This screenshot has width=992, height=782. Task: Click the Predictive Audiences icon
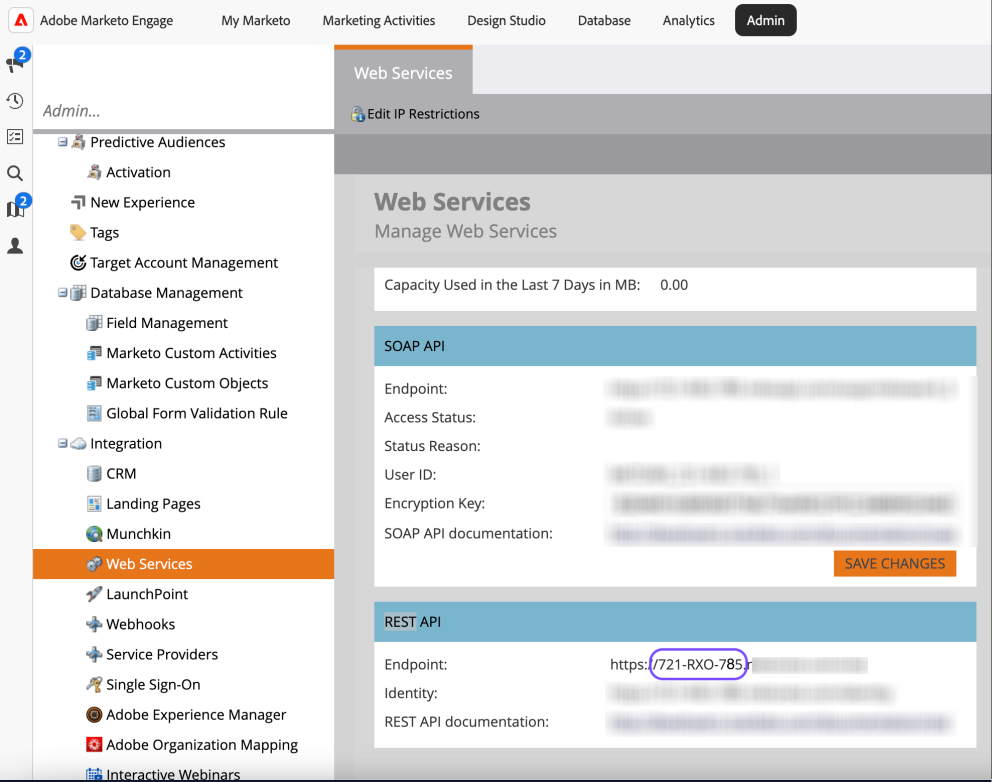coord(78,142)
